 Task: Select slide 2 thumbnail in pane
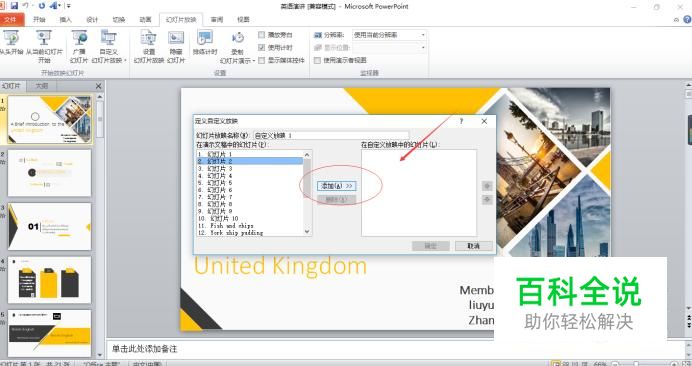coord(49,173)
